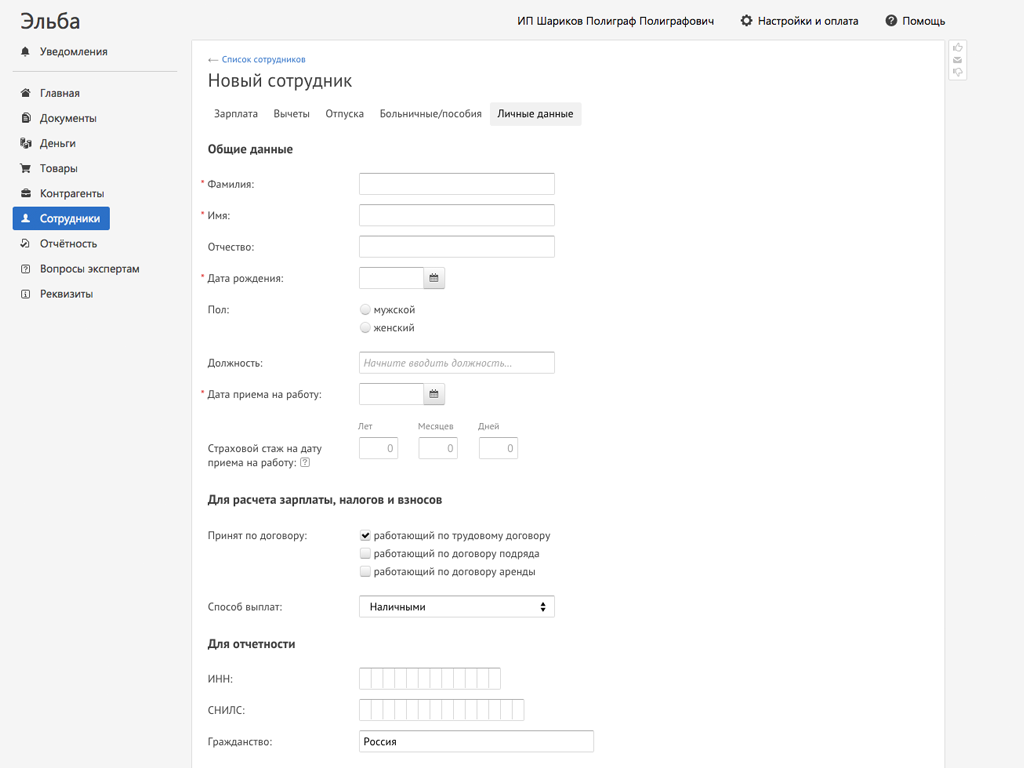Click the Дней experience field
Viewport: 1024px width, 768px height.
point(498,448)
